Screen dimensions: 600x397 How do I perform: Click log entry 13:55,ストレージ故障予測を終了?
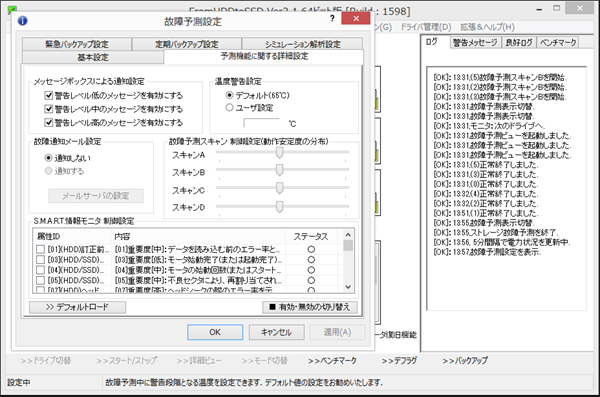click(496, 233)
